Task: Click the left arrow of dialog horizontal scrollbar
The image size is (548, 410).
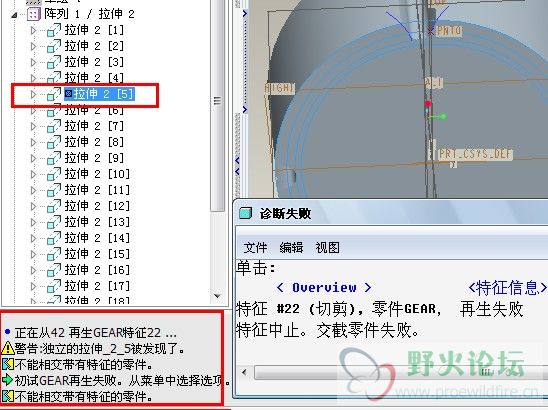Action: coord(244,372)
